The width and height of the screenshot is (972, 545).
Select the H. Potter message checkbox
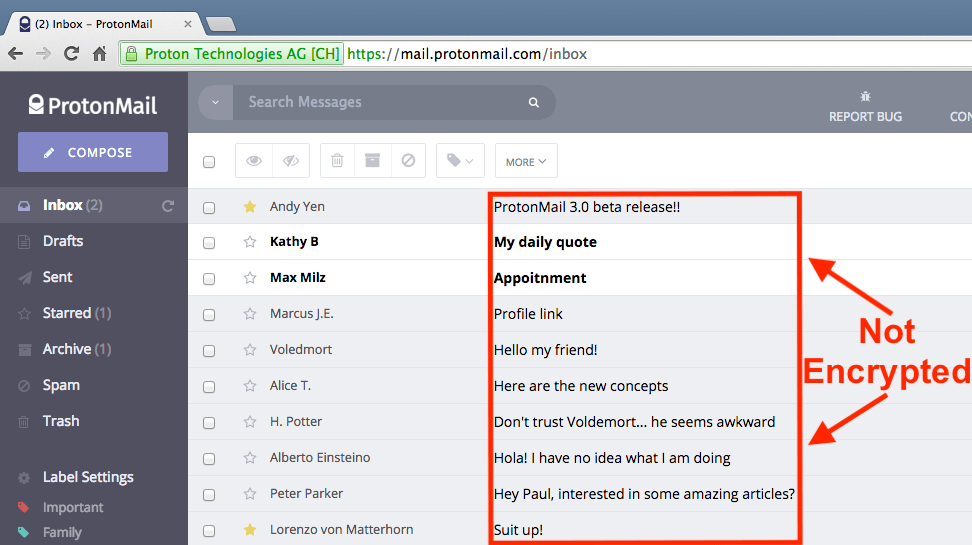pos(209,423)
